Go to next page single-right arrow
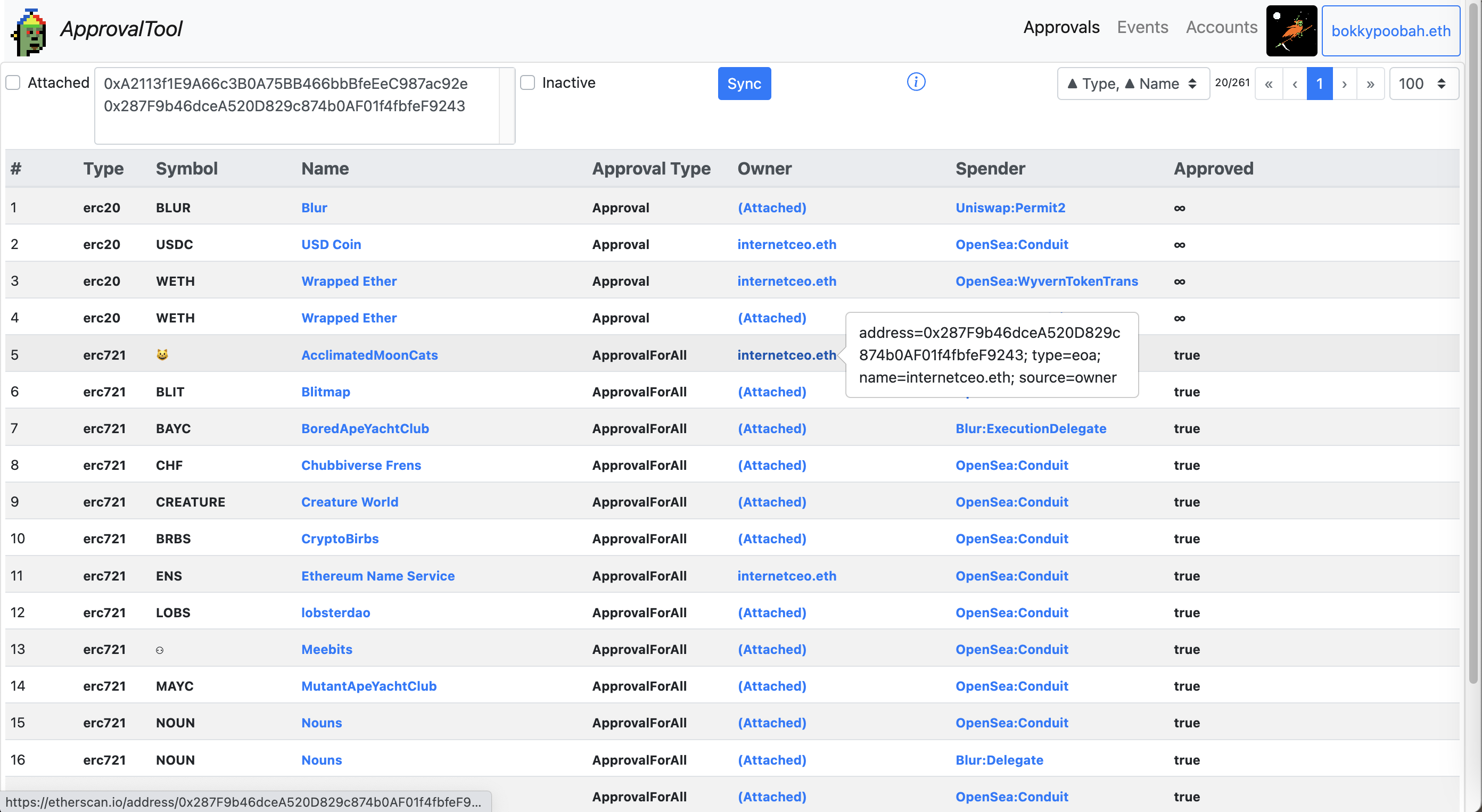Image resolution: width=1482 pixels, height=812 pixels. click(1344, 84)
